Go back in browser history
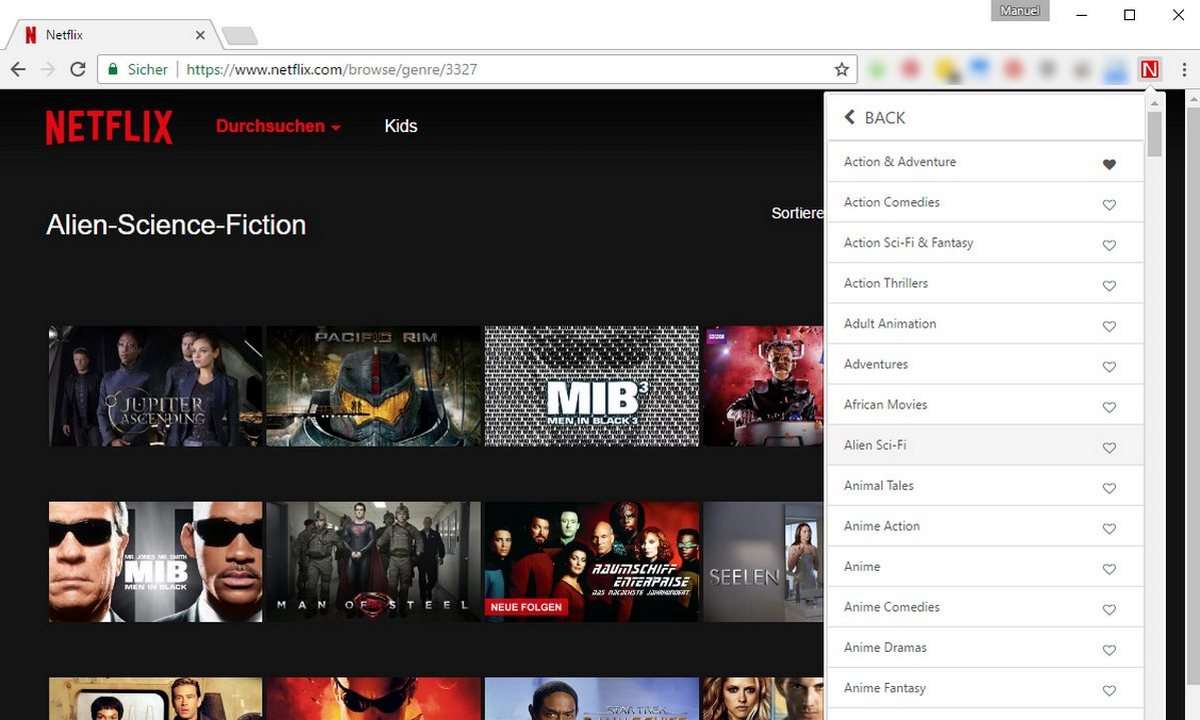 tap(17, 69)
